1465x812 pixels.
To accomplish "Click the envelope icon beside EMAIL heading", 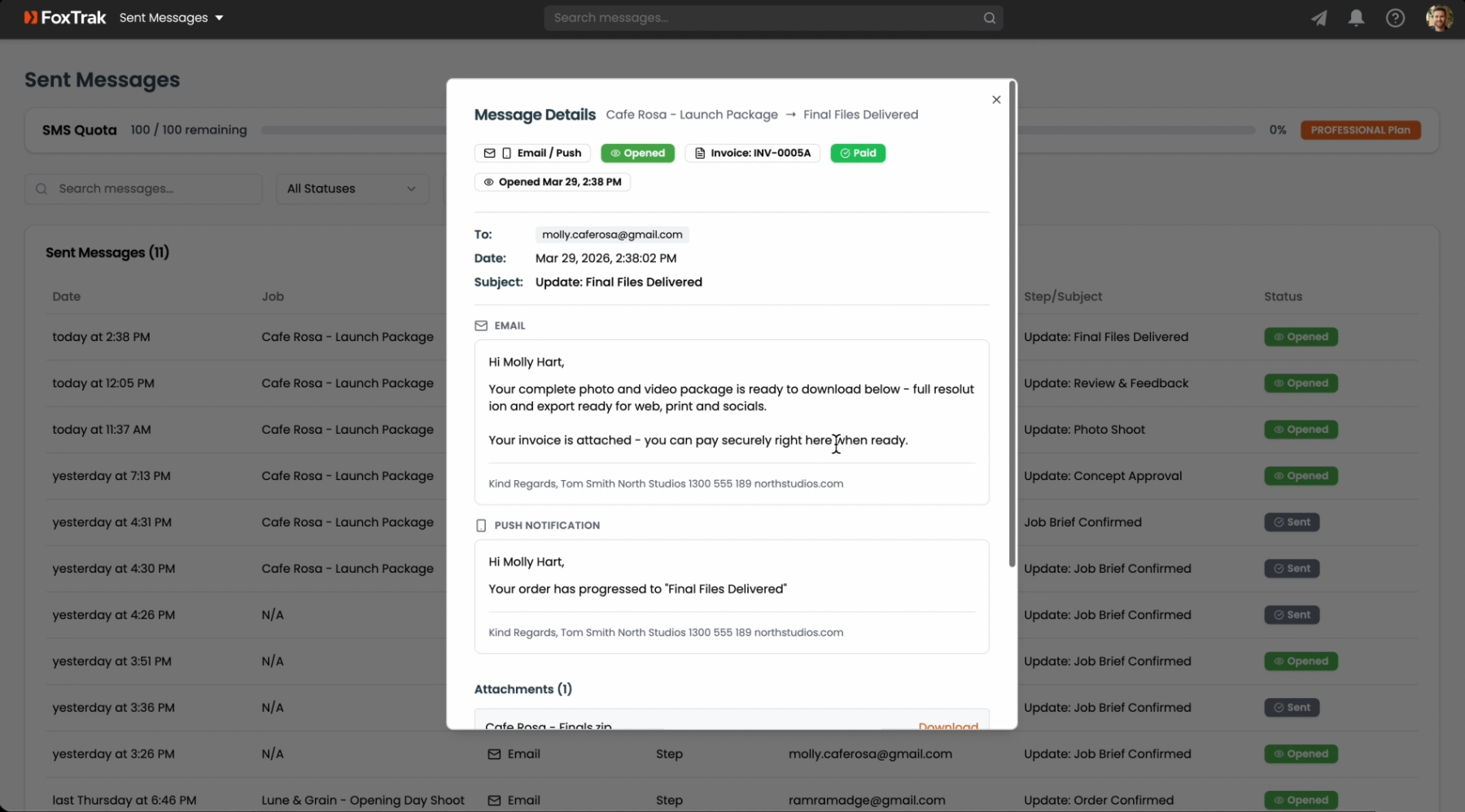I will 481,325.
